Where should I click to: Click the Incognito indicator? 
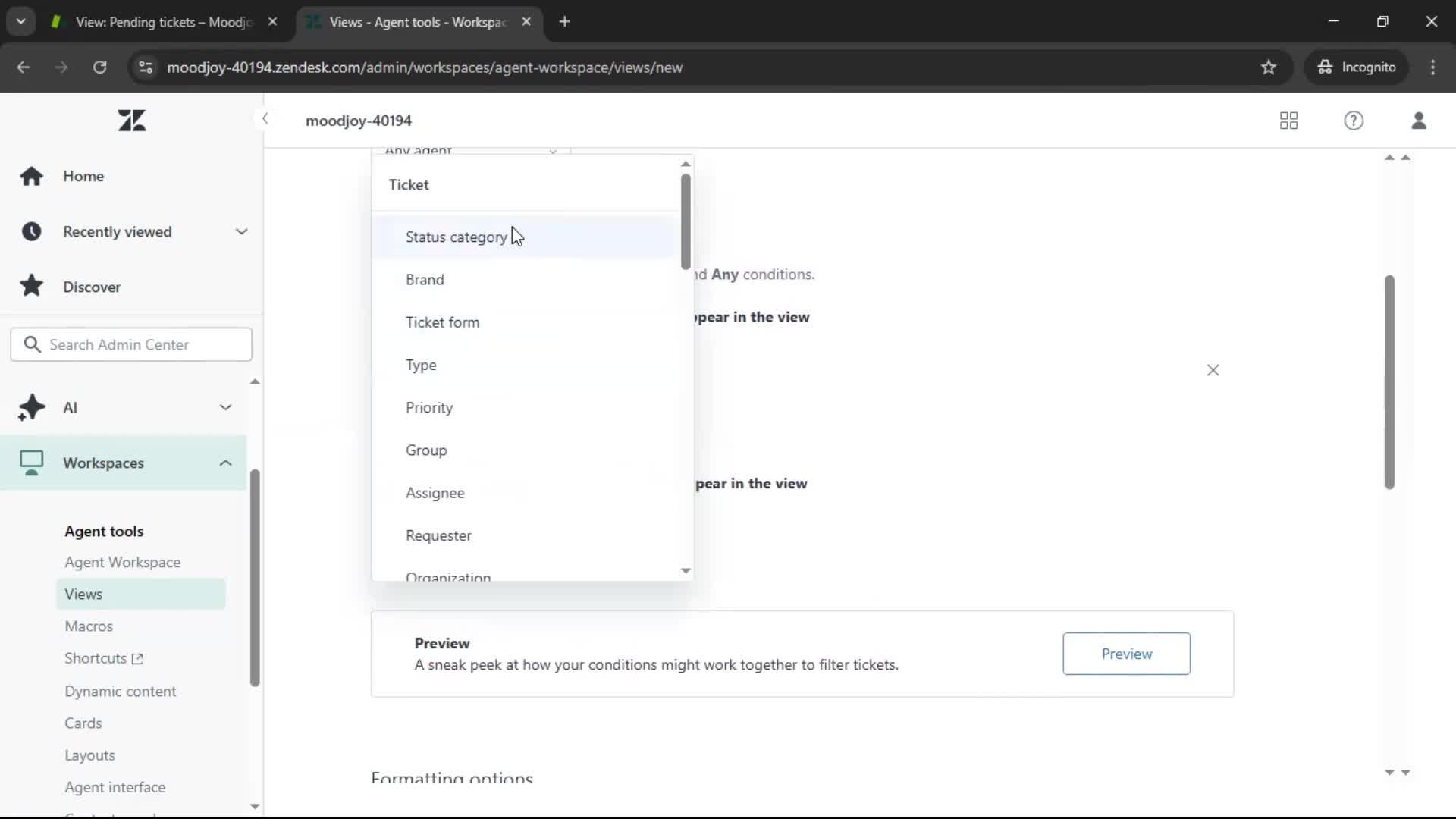[1357, 67]
